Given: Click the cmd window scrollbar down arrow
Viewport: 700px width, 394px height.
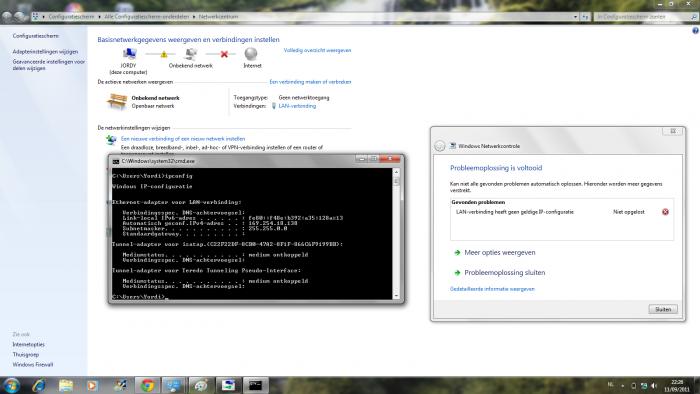Looking at the screenshot, I should (396, 296).
